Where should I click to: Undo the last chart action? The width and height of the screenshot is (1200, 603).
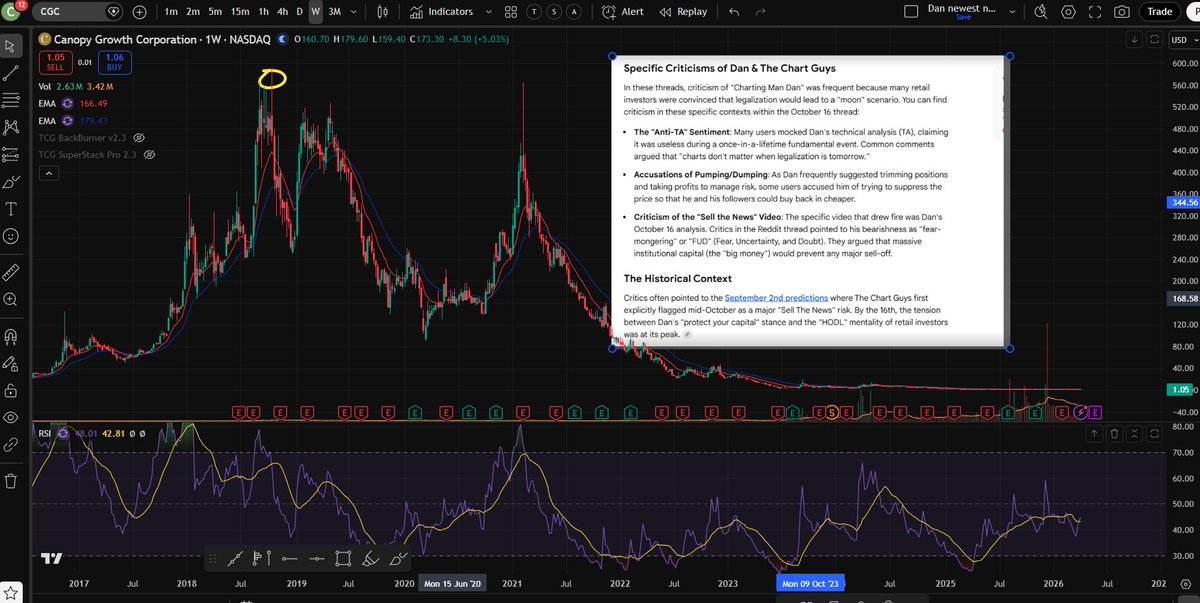[735, 12]
